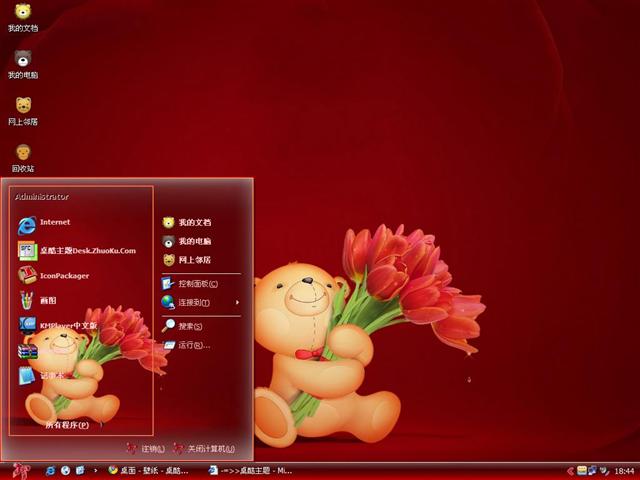Viewport: 640px width, 480px height.
Task: Open 网上邻居 desktop bear icon
Action: pos(23,111)
